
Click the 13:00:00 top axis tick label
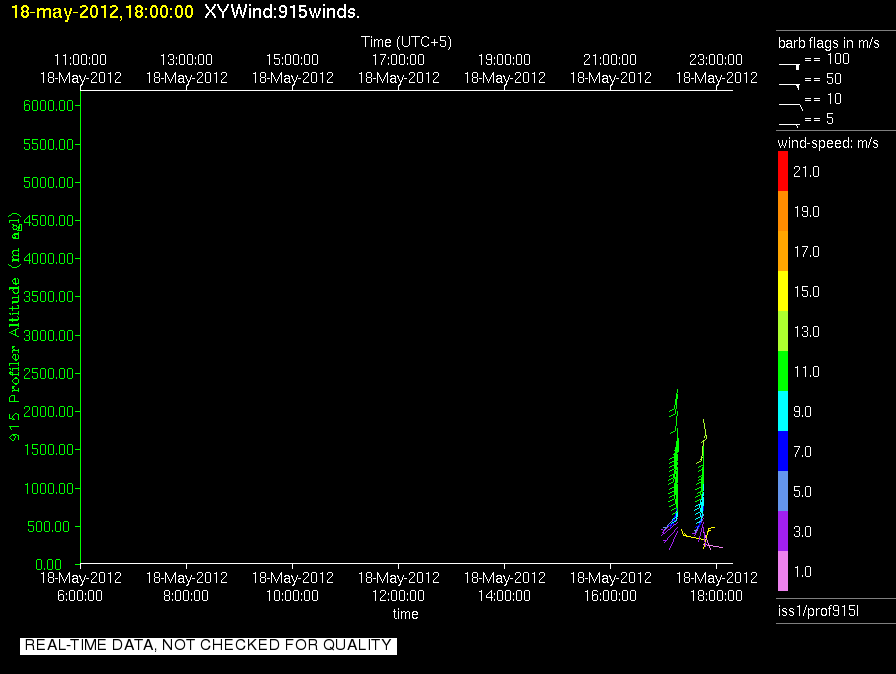(186, 60)
